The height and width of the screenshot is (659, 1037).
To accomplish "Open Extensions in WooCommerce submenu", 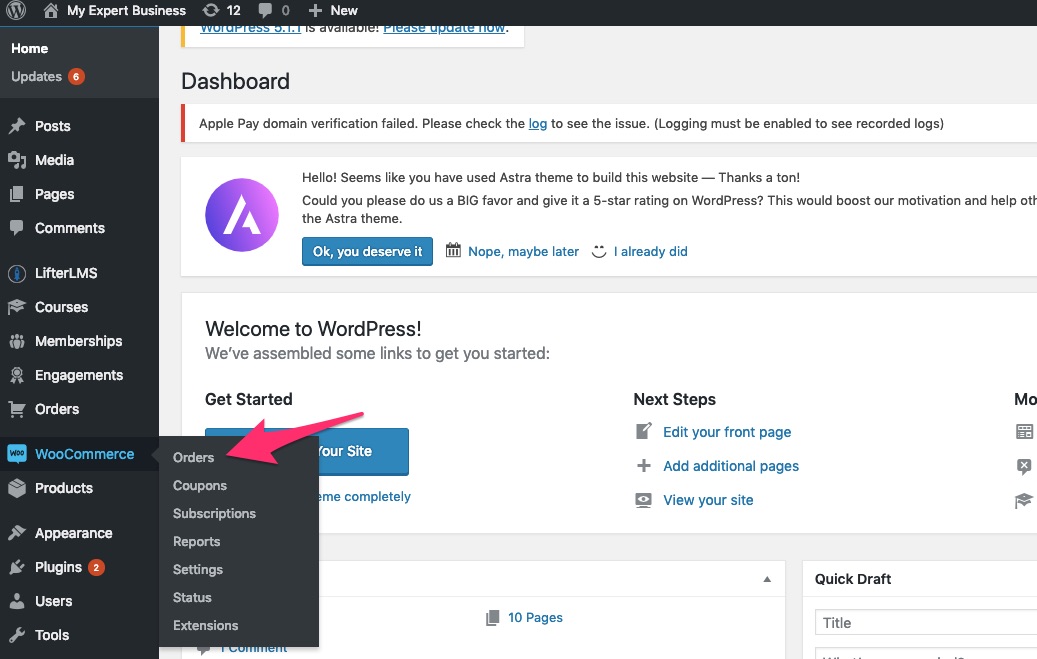I will (206, 625).
